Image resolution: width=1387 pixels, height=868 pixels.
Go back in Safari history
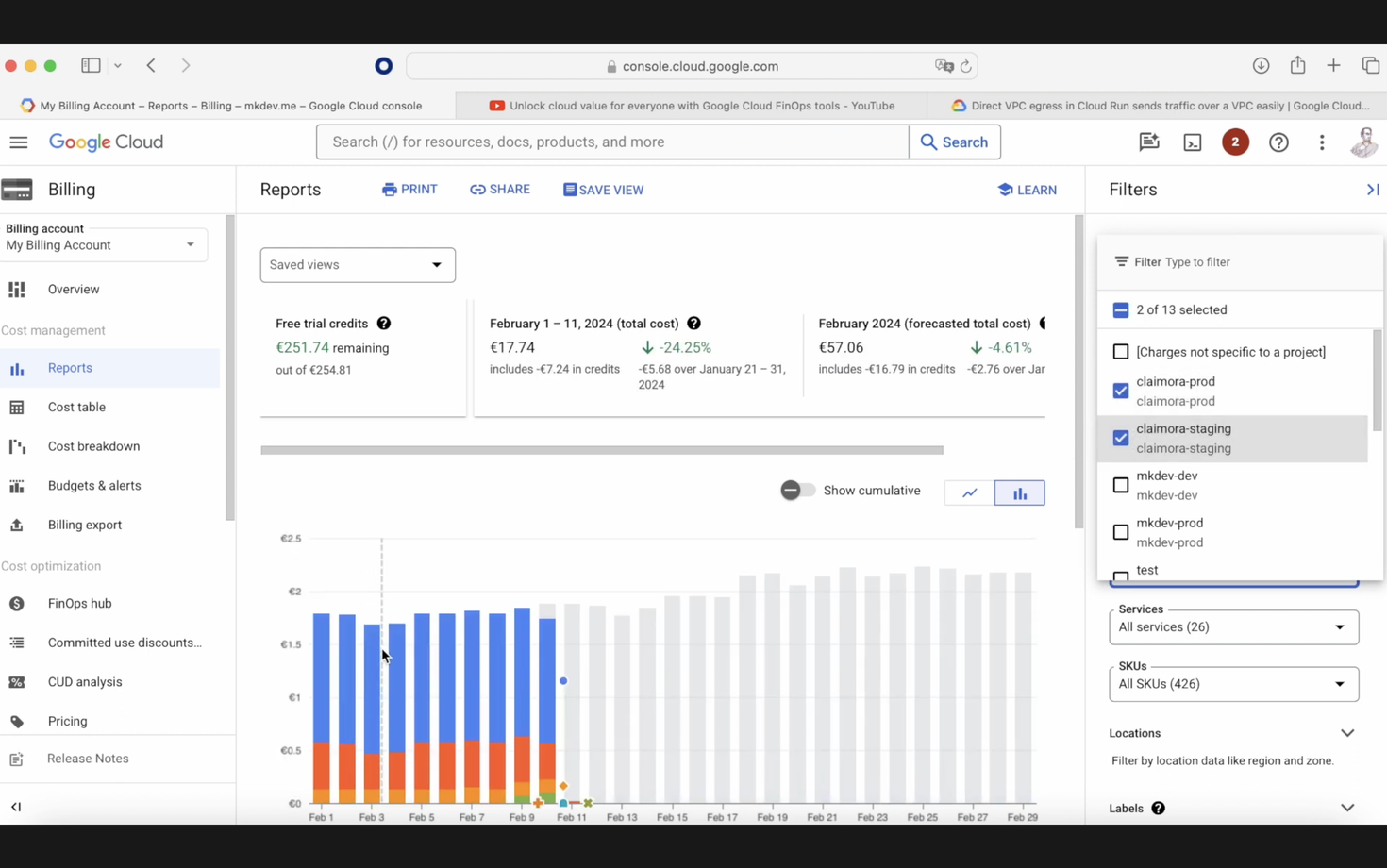[151, 65]
